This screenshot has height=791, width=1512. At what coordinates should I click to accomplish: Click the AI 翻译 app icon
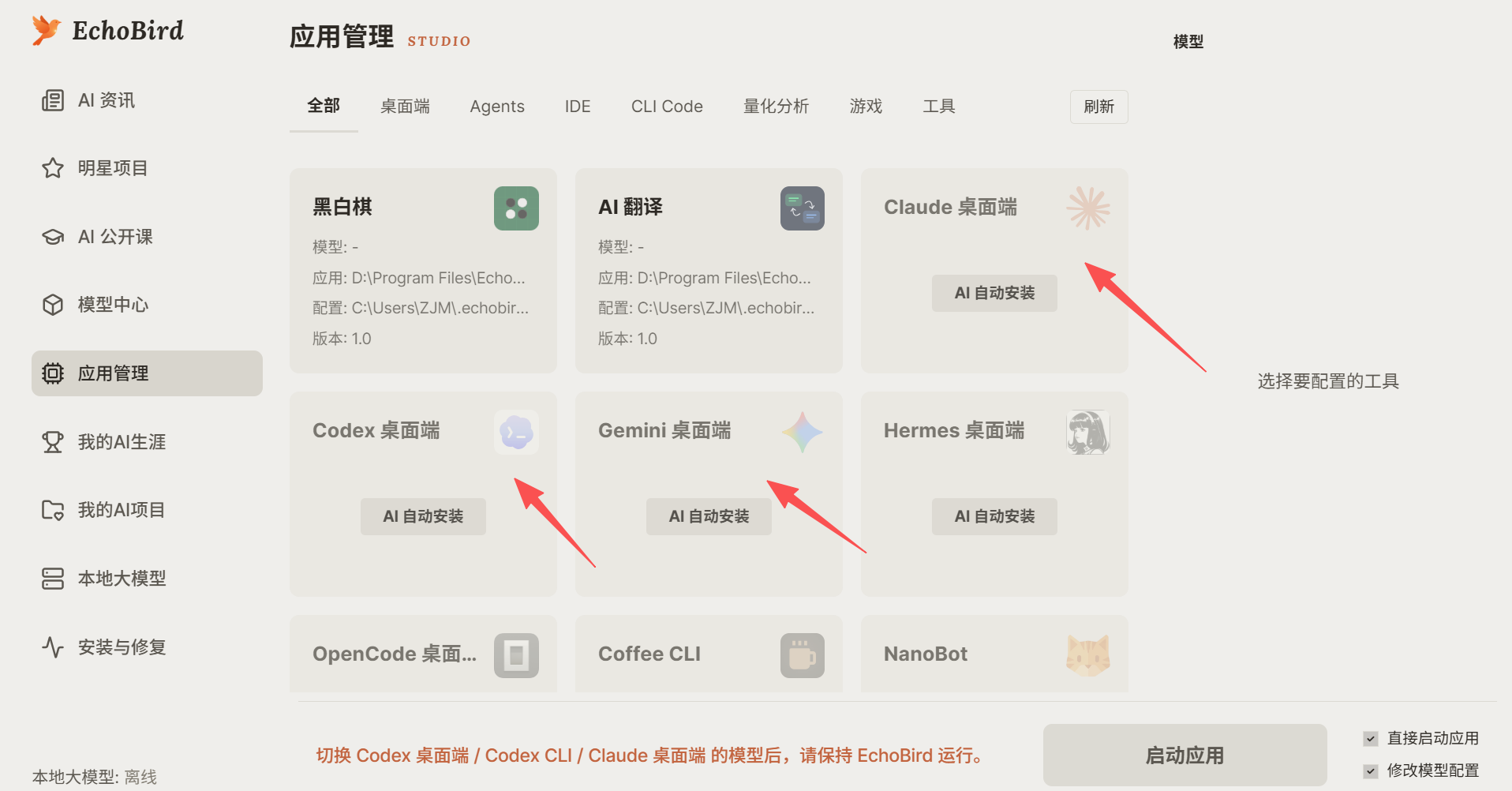pyautogui.click(x=803, y=208)
